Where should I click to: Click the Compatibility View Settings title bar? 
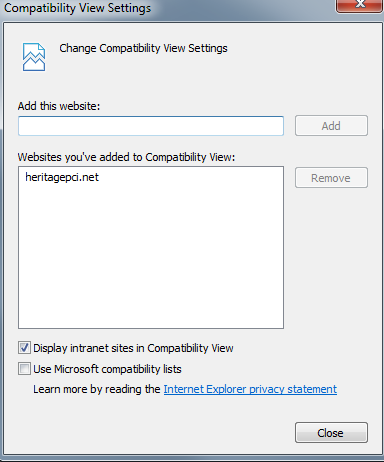pyautogui.click(x=167, y=8)
